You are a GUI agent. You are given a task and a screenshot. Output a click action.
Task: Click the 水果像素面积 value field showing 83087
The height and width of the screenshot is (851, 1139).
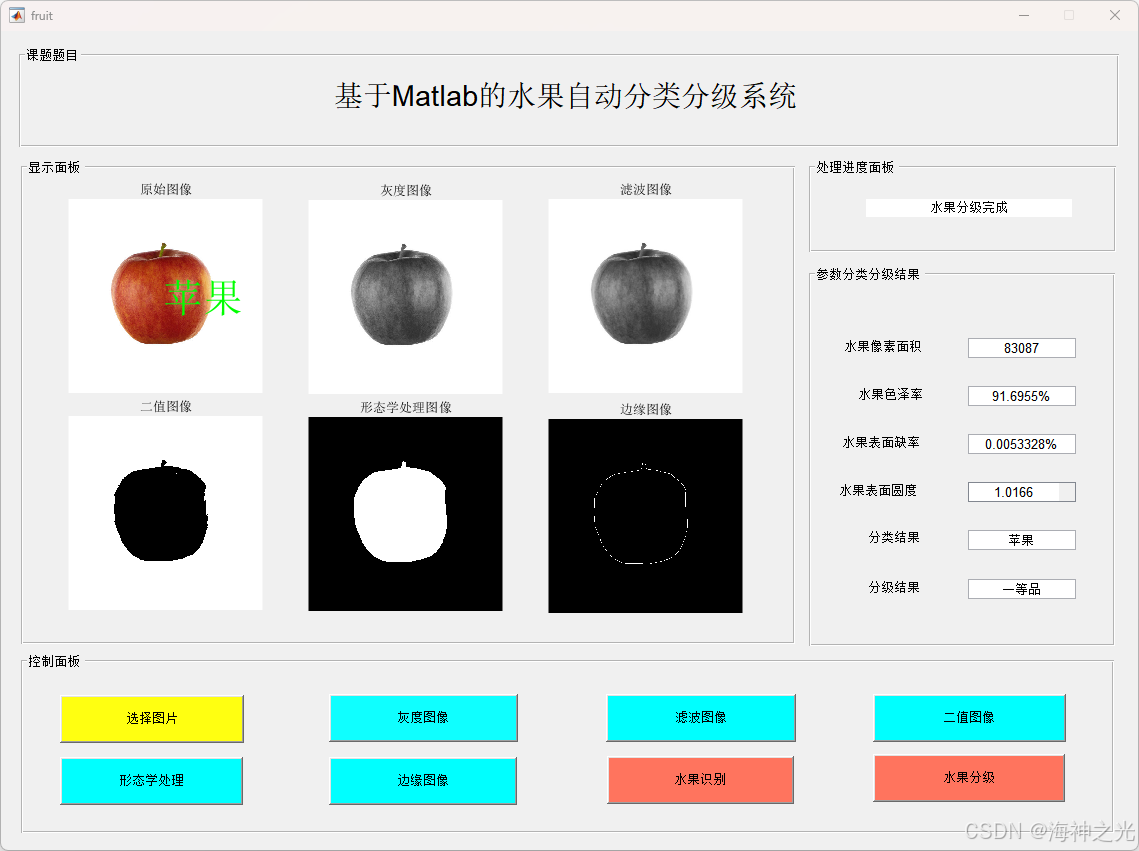click(x=1021, y=347)
